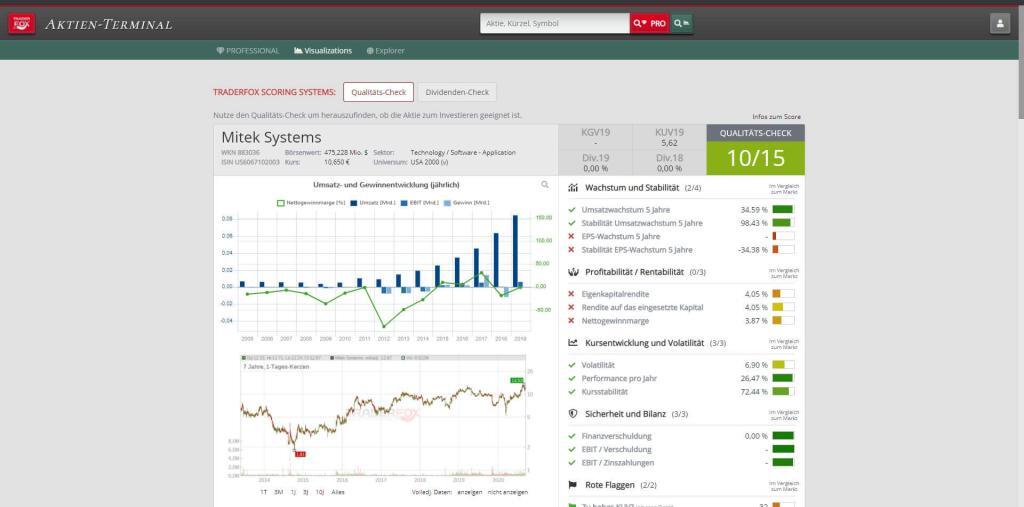Click the magnifier icon on the revenue chart
Screen dimensions: 1024x507
point(545,185)
